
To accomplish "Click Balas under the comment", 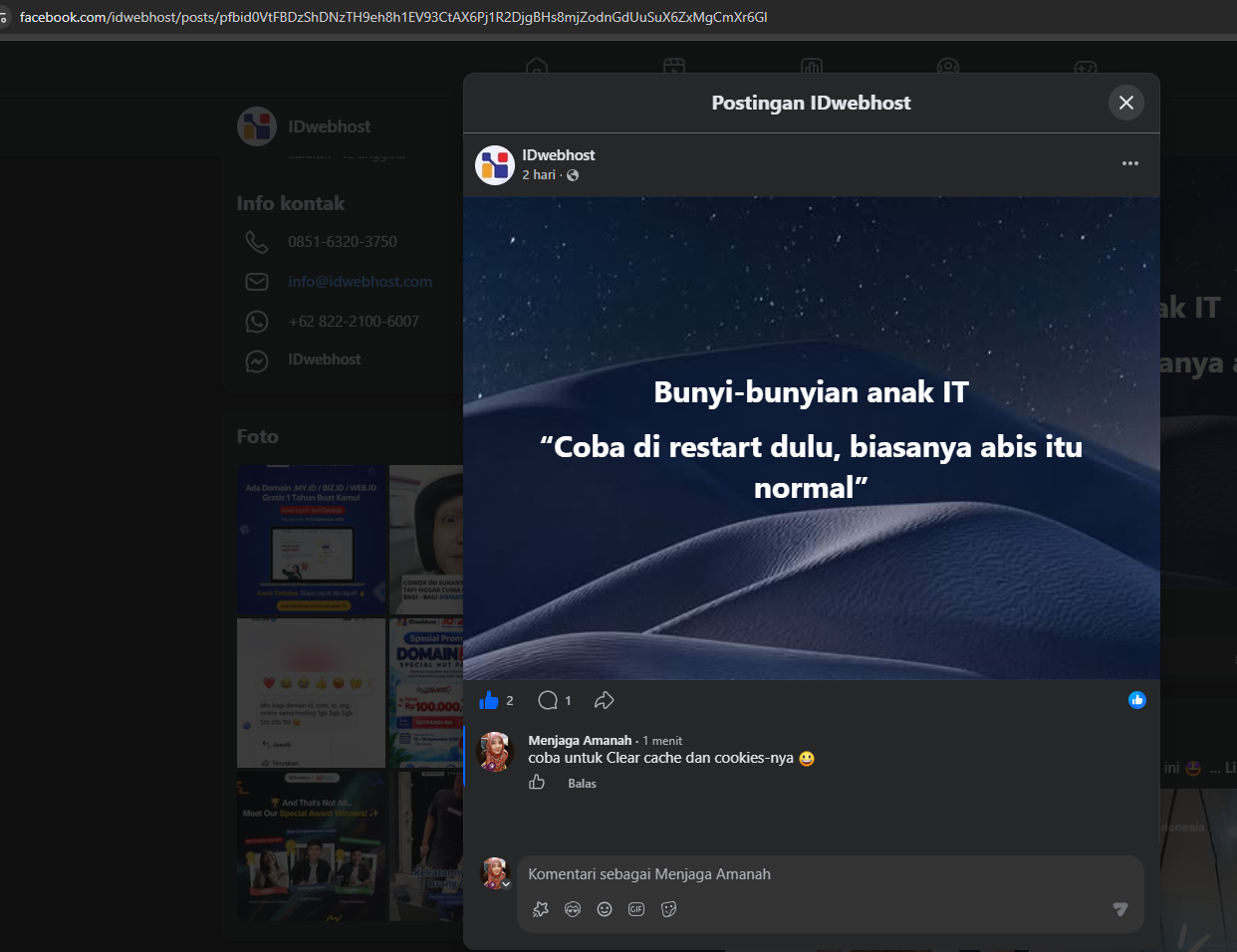I will coord(582,784).
